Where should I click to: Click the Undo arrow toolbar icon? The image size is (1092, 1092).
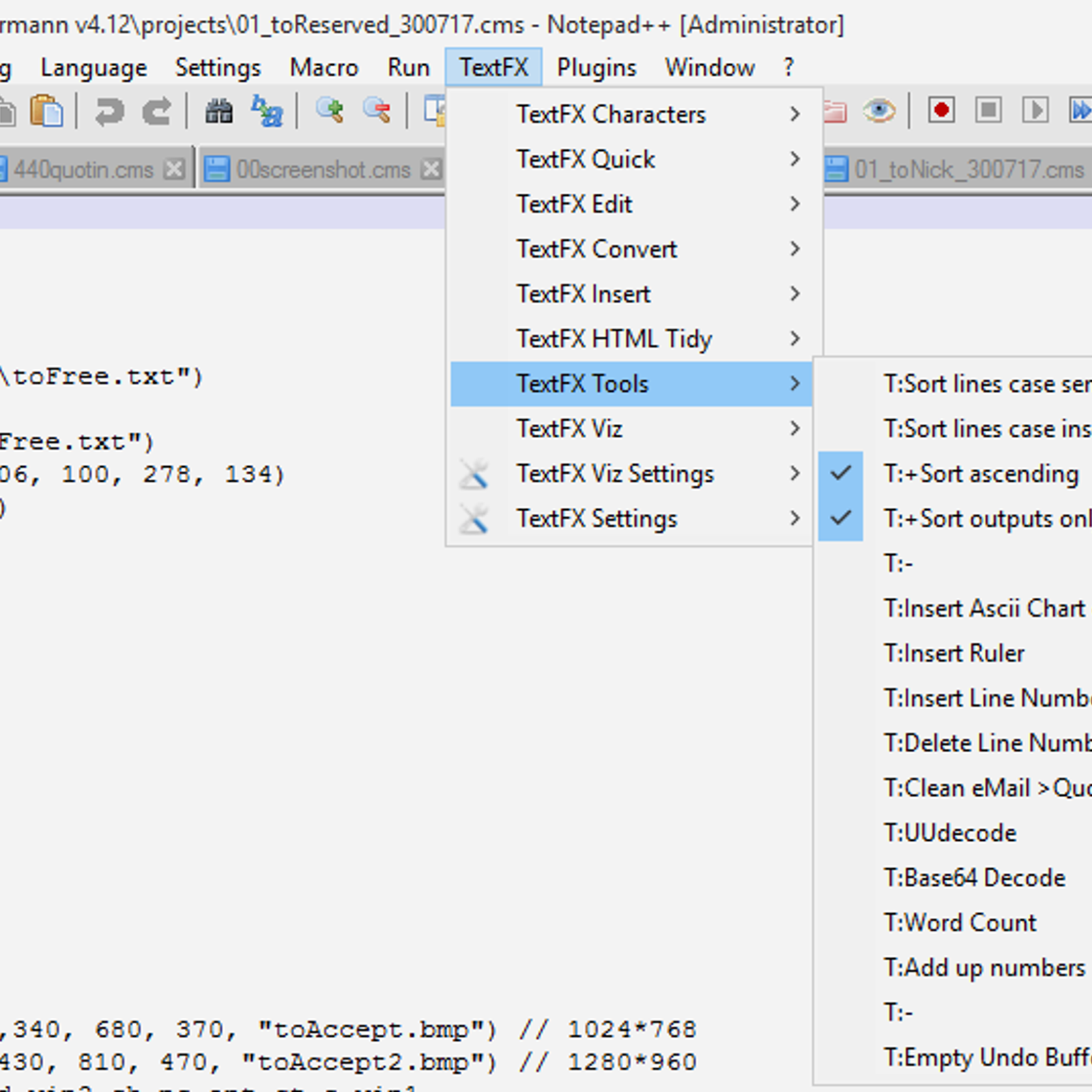pyautogui.click(x=109, y=111)
